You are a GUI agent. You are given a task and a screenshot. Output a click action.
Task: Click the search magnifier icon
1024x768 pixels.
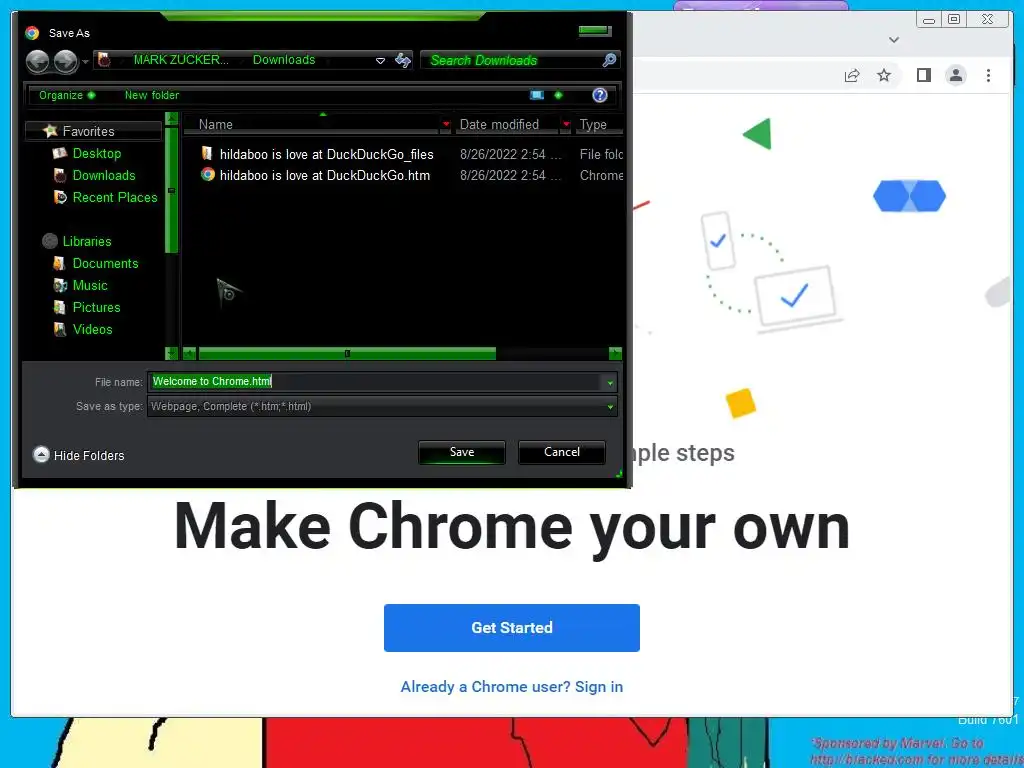coord(609,60)
